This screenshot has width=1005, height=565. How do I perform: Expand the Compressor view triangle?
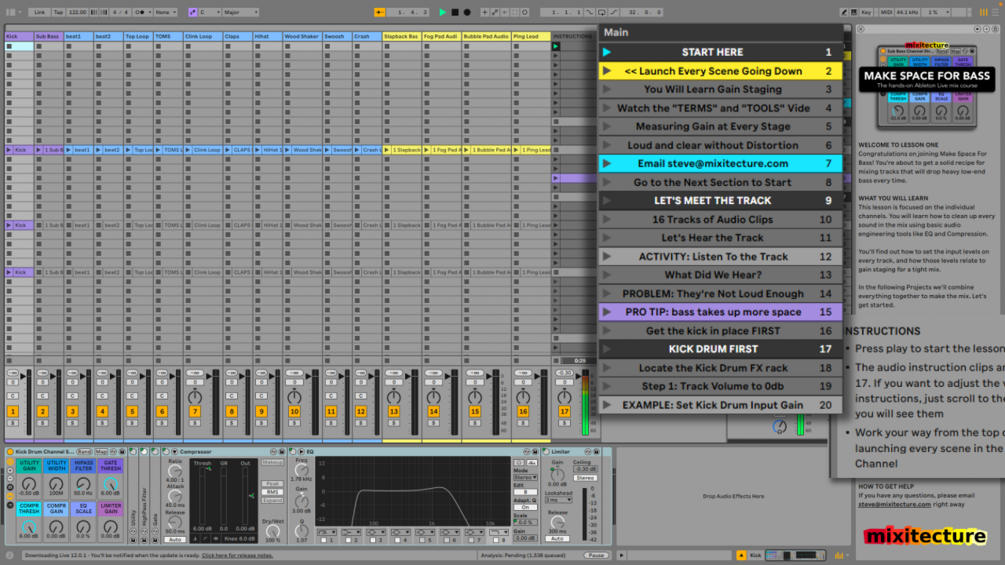174,452
